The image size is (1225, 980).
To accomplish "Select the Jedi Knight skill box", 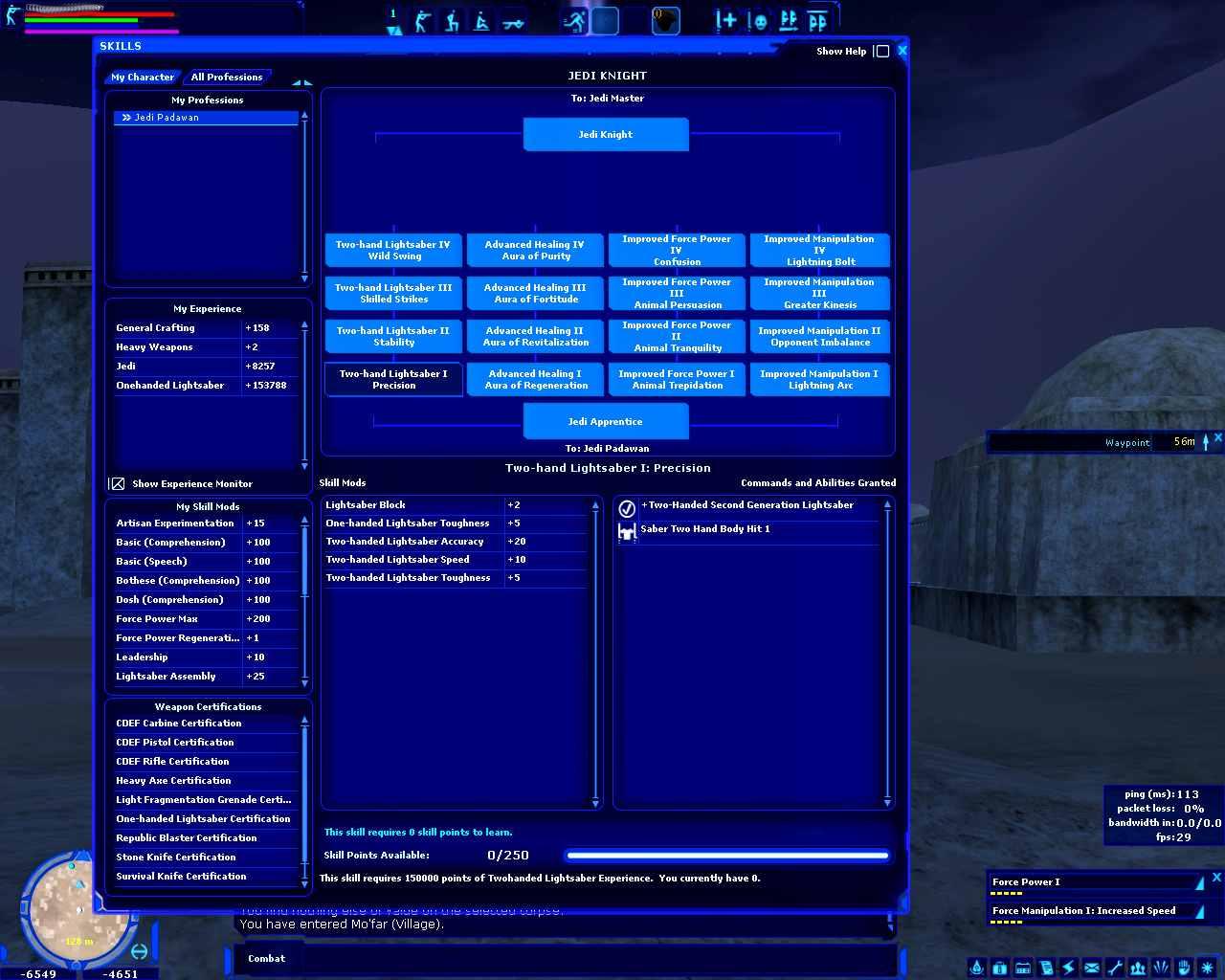I will click(606, 135).
